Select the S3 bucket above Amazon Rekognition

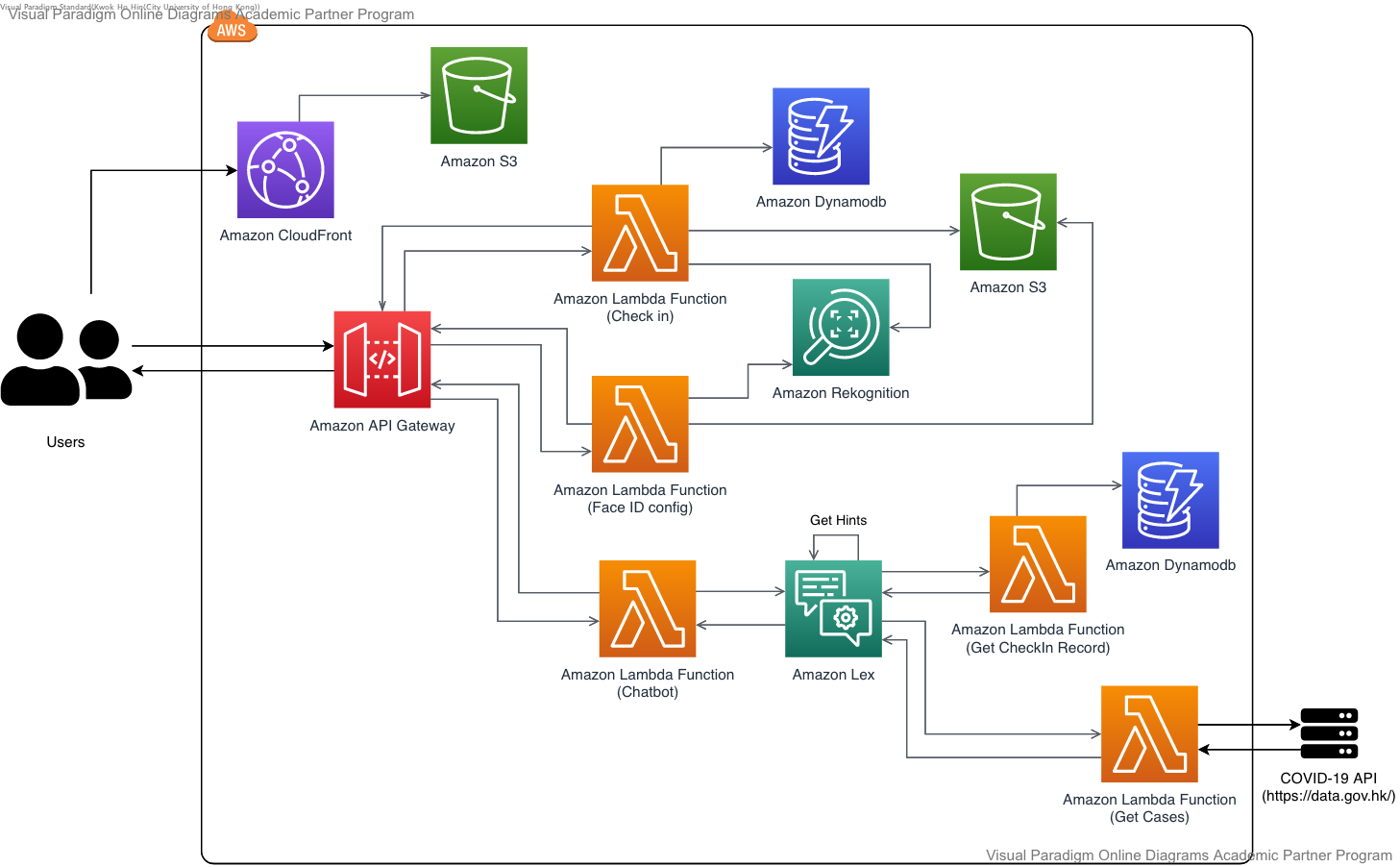pos(1008,222)
